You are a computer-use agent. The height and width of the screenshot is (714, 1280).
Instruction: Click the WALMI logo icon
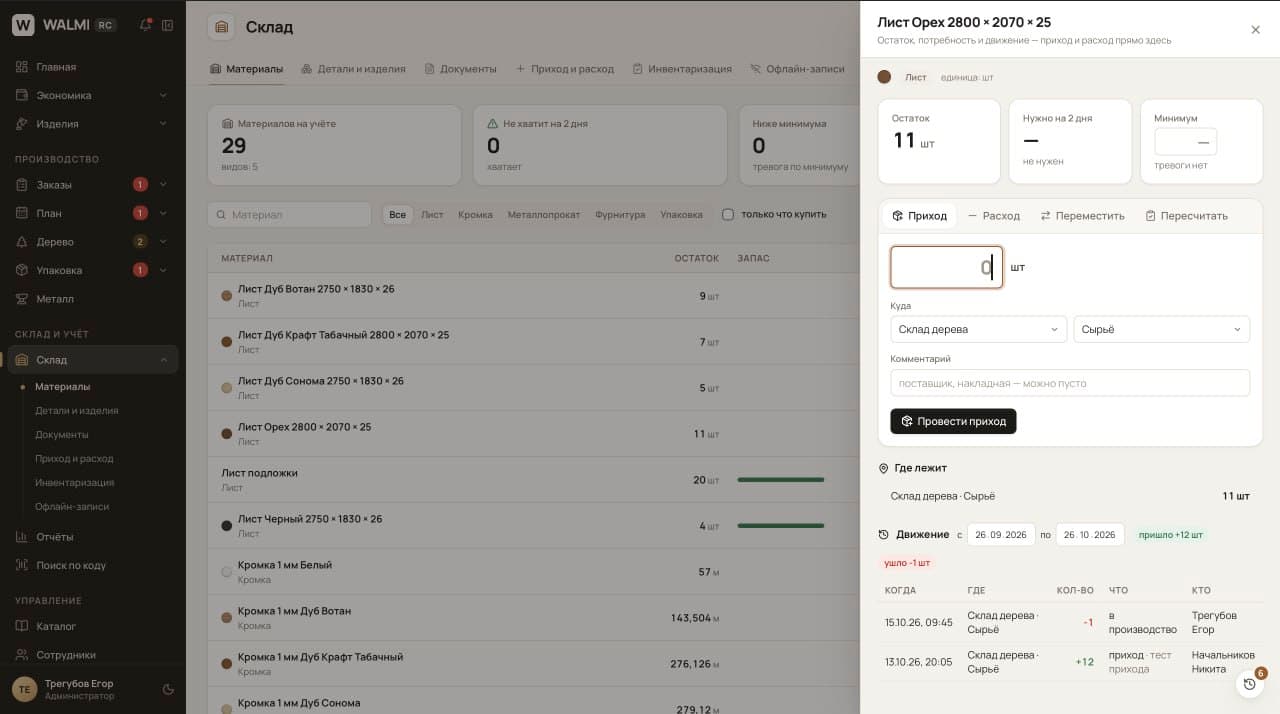click(24, 25)
